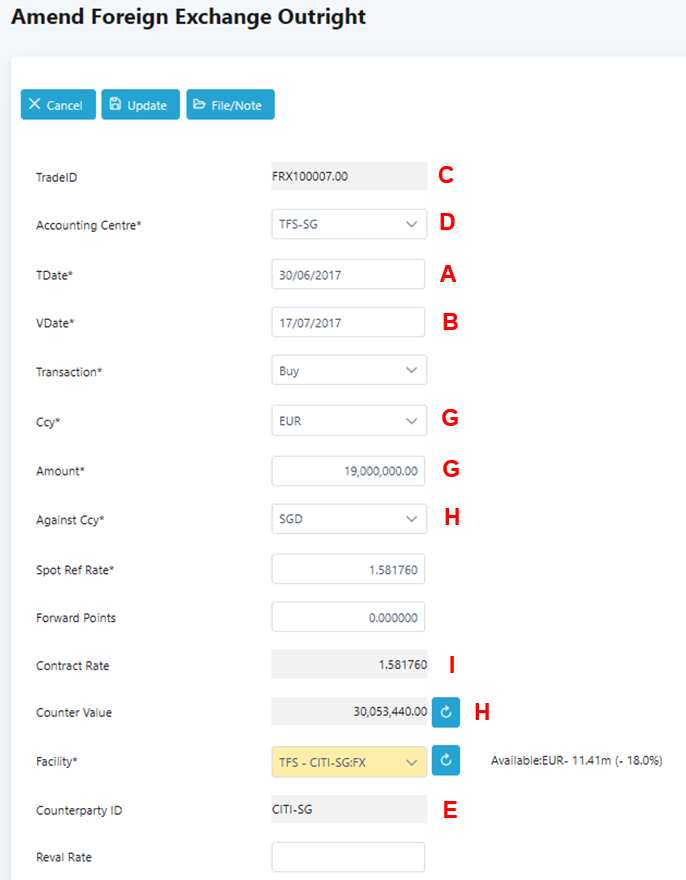Open the Facility dropdown list
Screen dimensions: 686x880
[349, 762]
